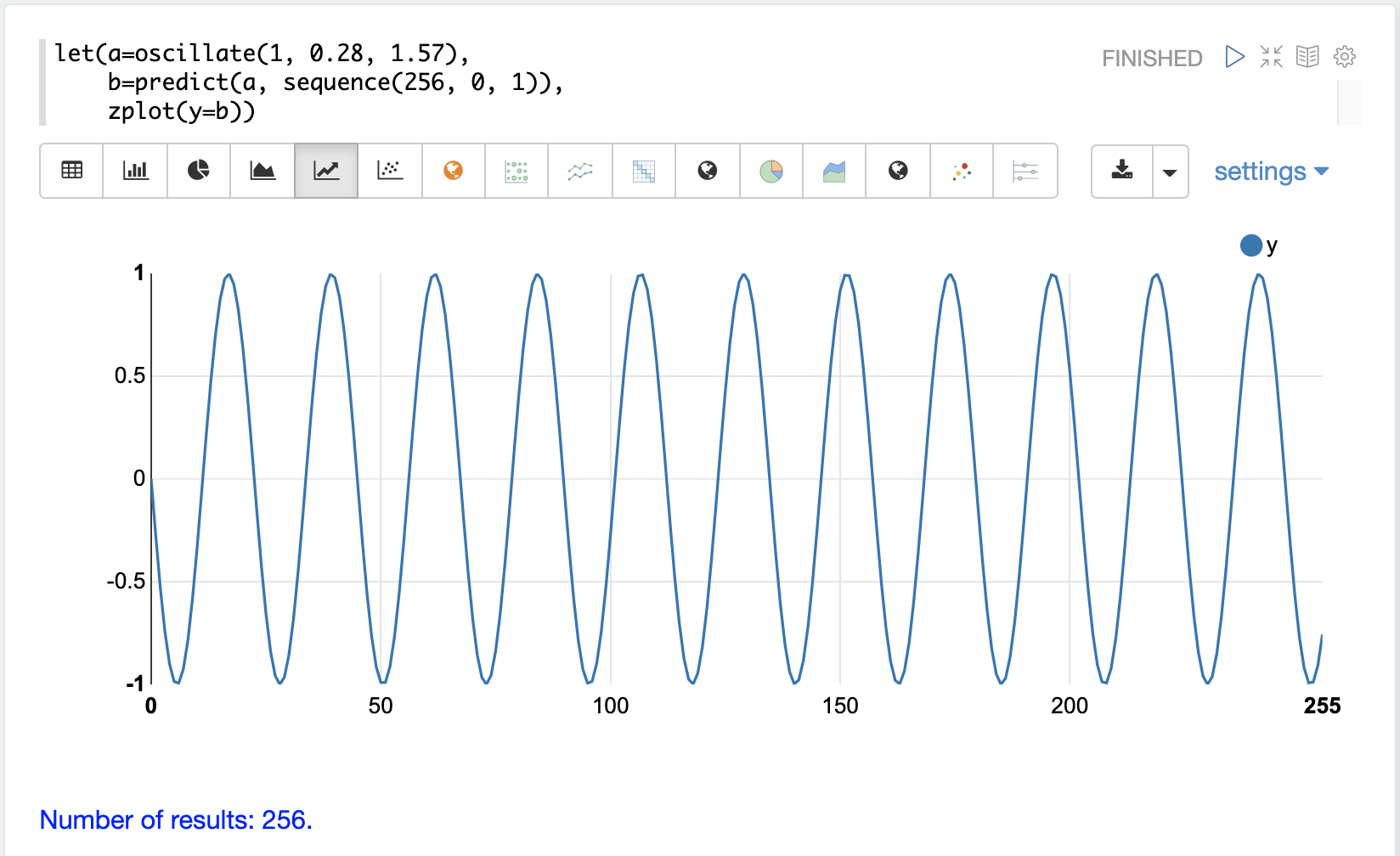
Task: Download the results data as a file
Action: click(x=1122, y=171)
